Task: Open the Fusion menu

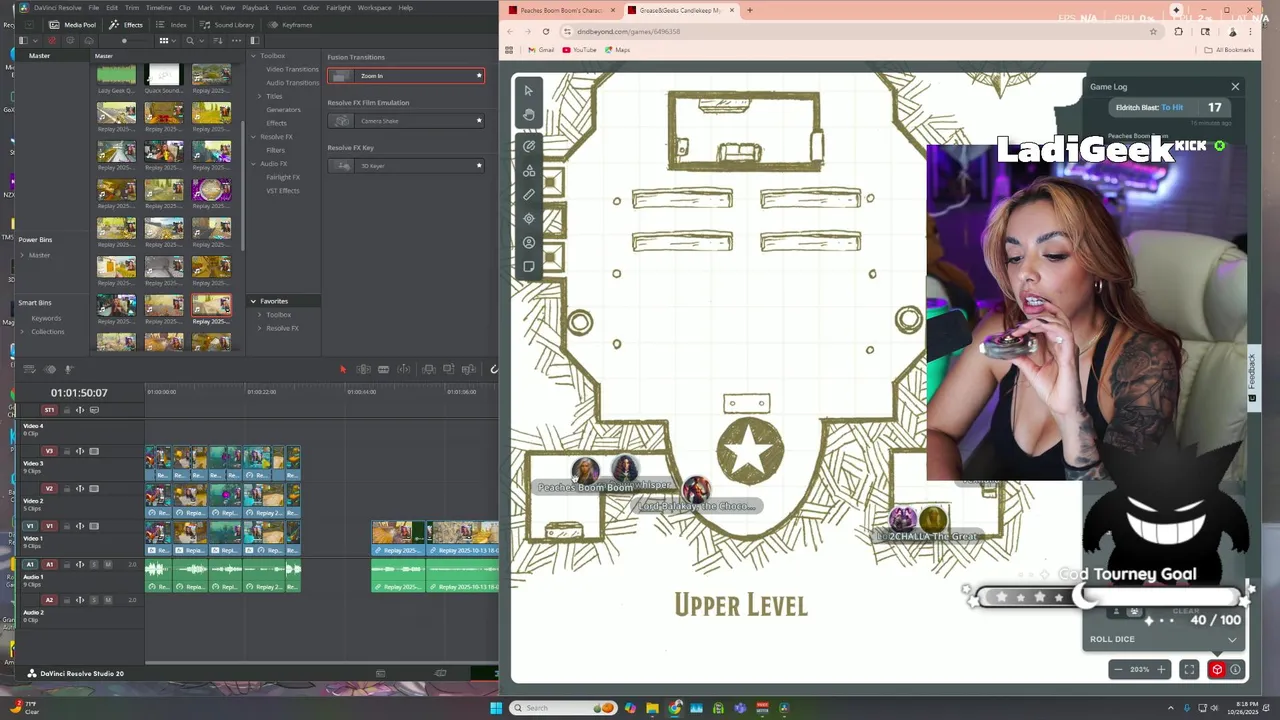Action: click(x=286, y=7)
